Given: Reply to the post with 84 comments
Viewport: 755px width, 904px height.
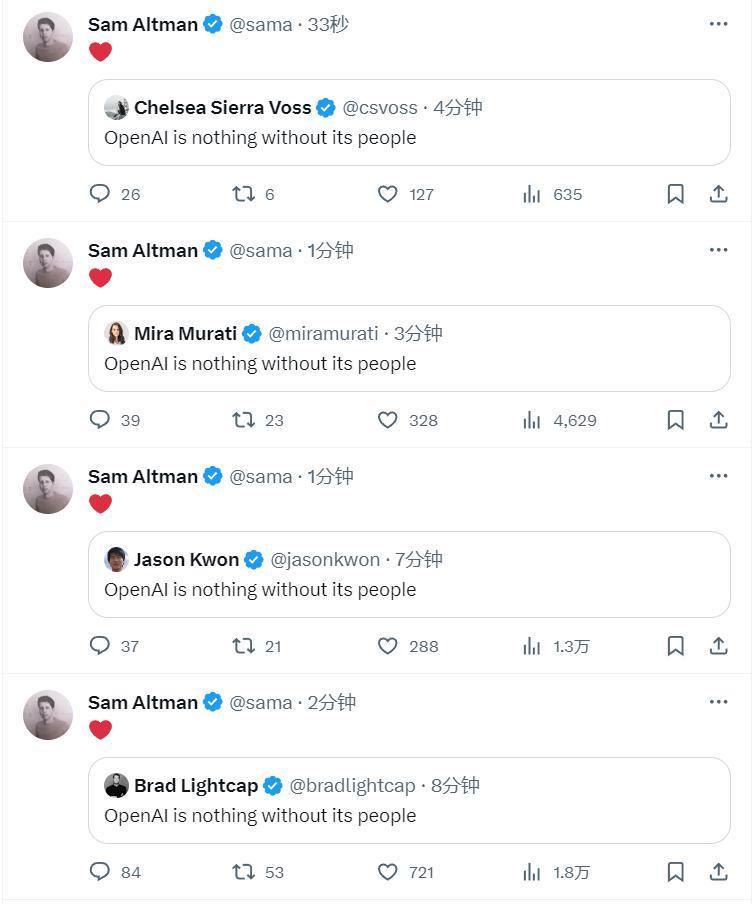Looking at the screenshot, I should coord(100,872).
